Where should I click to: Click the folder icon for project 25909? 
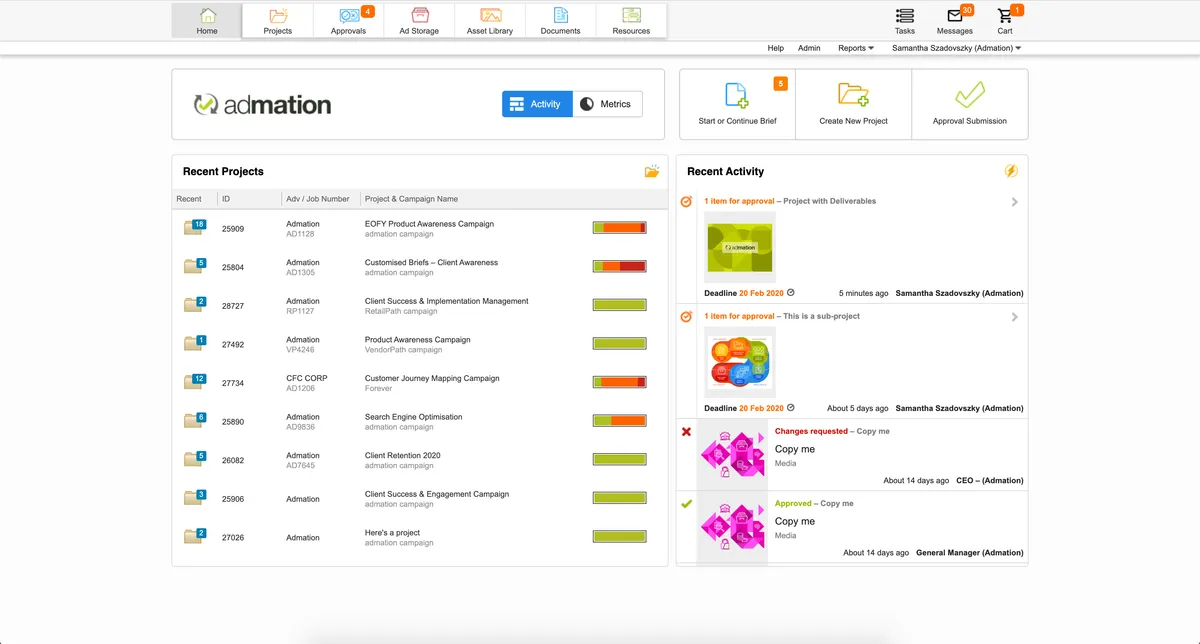tap(194, 228)
